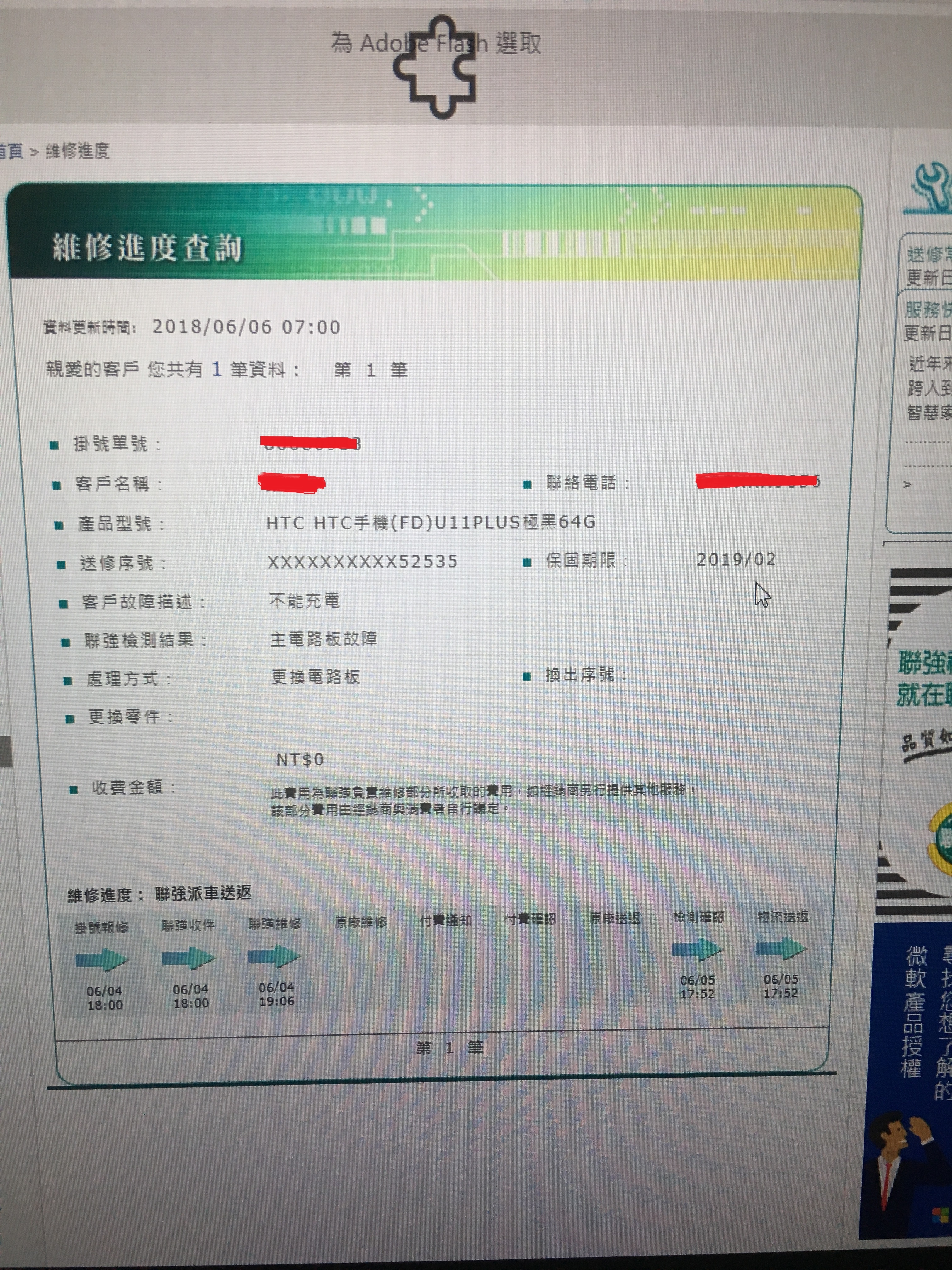
Task: Click the fault description 不能充電
Action: click(x=305, y=601)
